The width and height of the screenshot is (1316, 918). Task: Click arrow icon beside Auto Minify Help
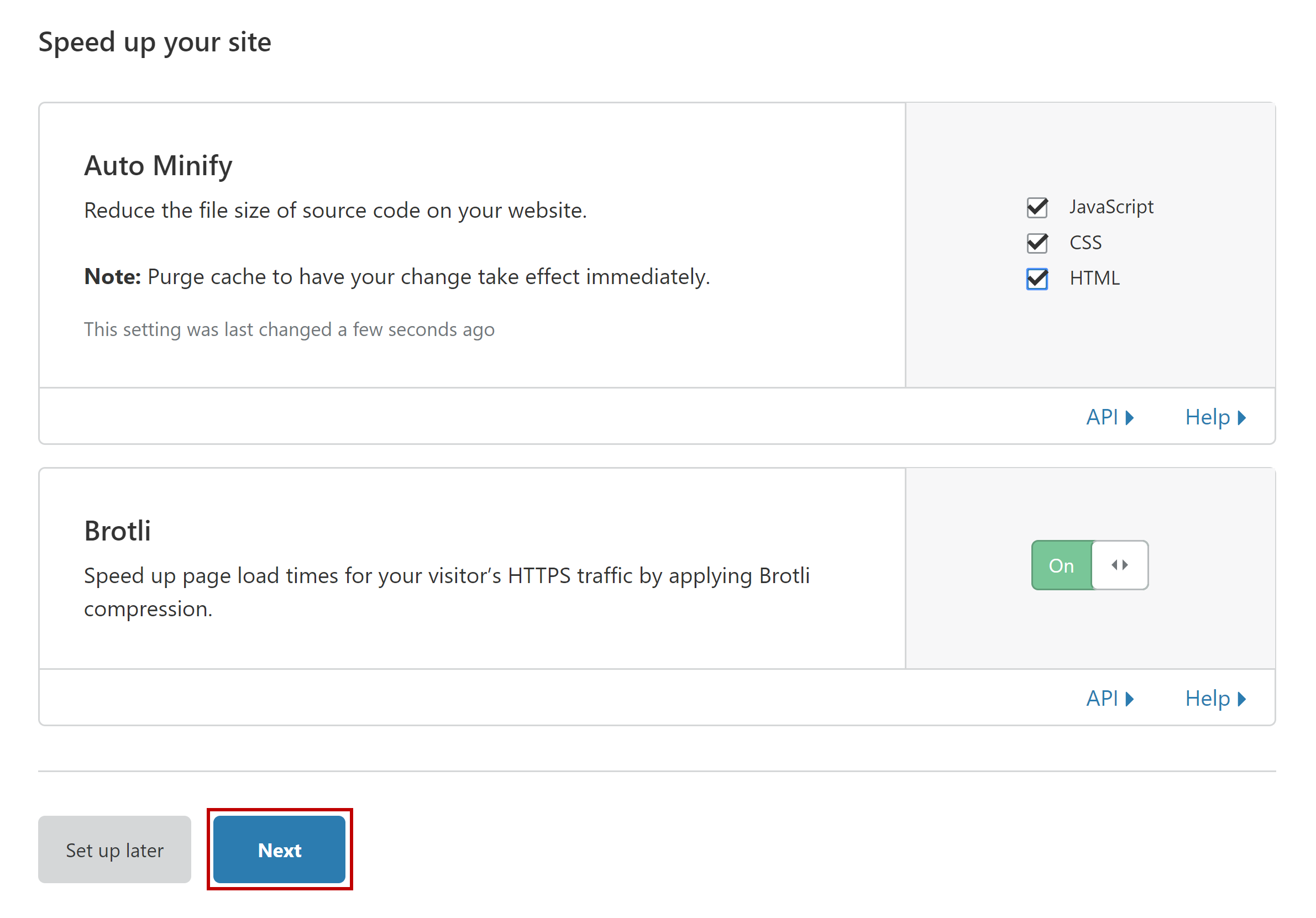coord(1241,418)
